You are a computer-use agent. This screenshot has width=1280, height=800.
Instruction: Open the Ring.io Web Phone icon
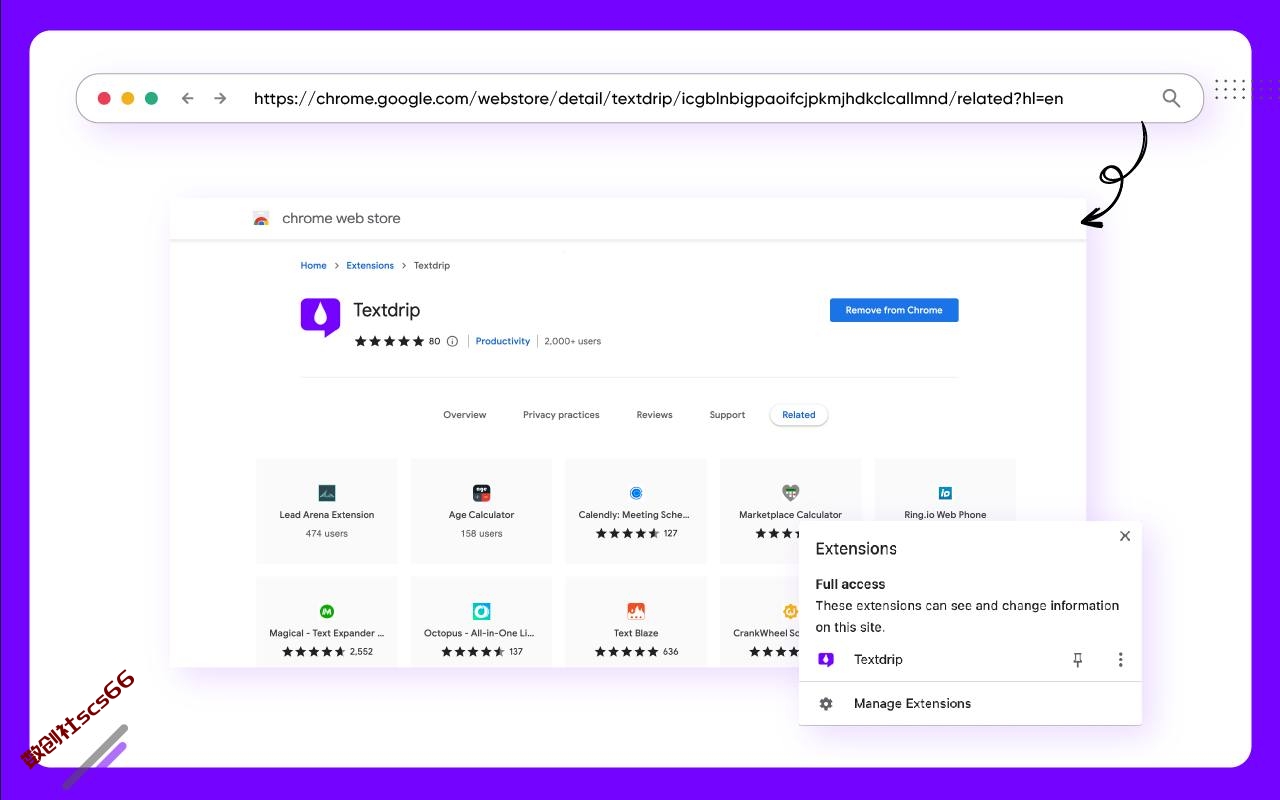coord(945,493)
